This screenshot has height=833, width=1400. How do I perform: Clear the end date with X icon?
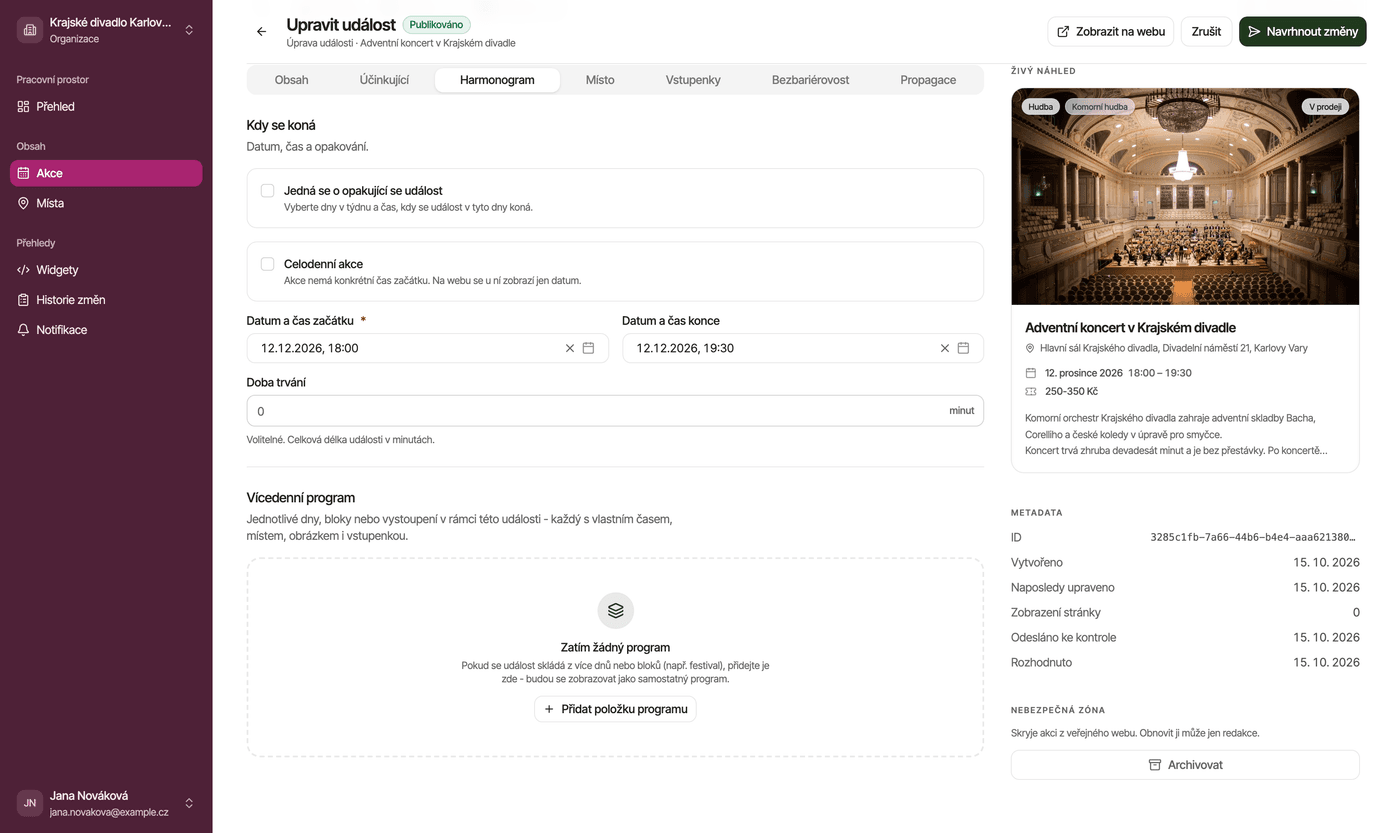(x=945, y=348)
